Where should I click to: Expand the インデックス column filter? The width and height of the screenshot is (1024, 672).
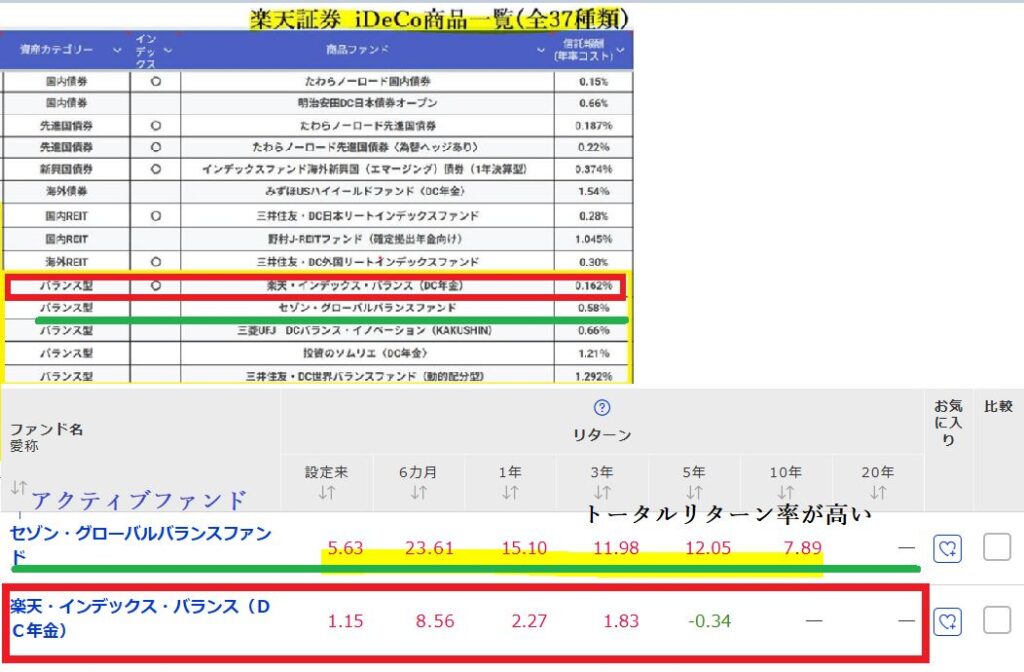coord(168,49)
